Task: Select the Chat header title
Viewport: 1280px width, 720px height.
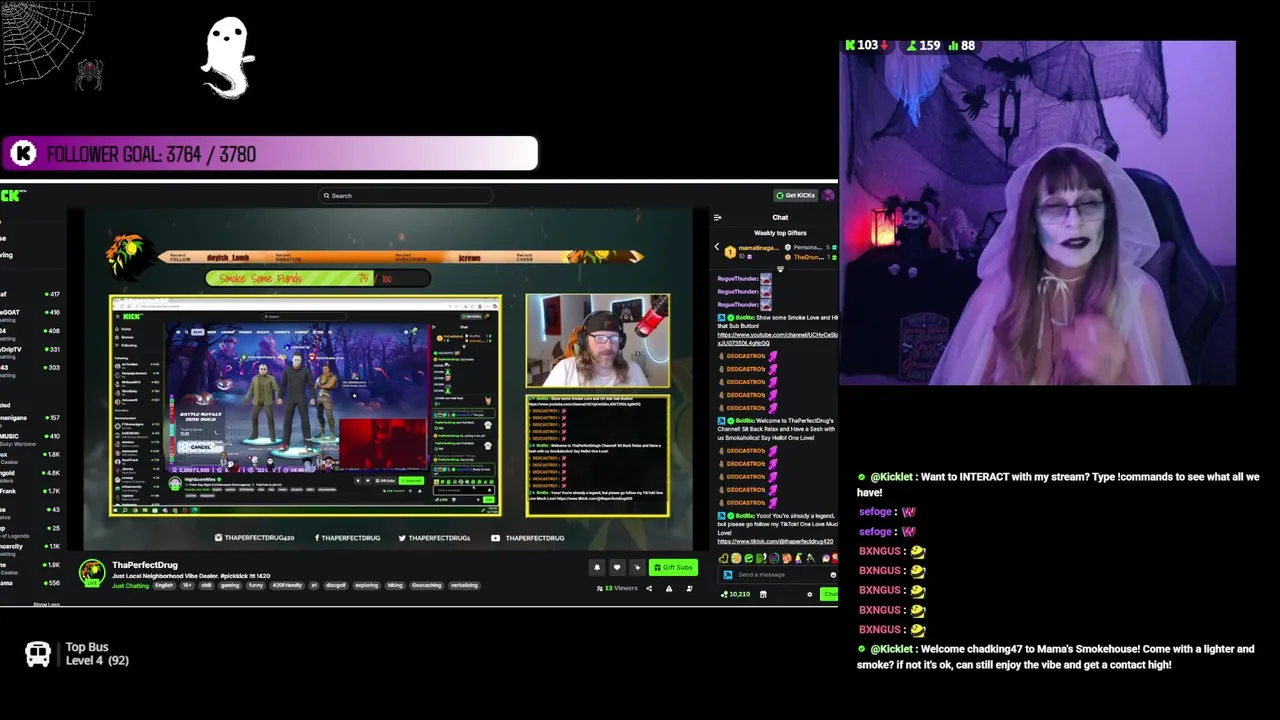Action: point(780,217)
